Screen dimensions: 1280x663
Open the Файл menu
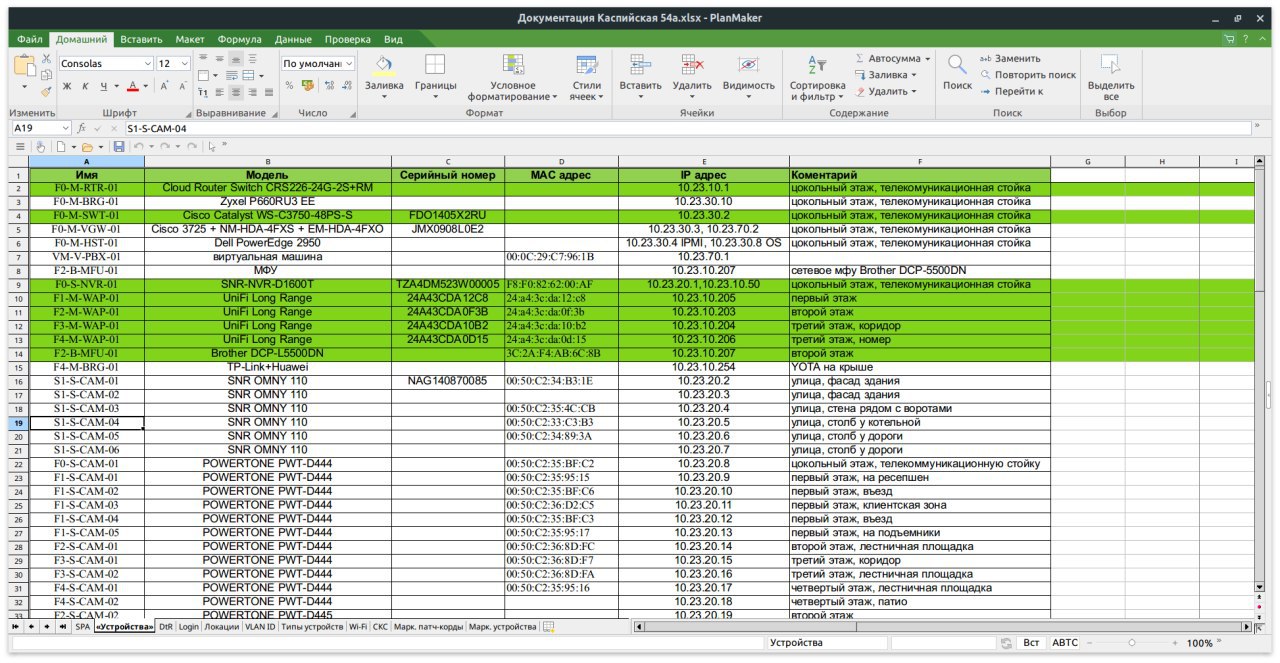30,39
